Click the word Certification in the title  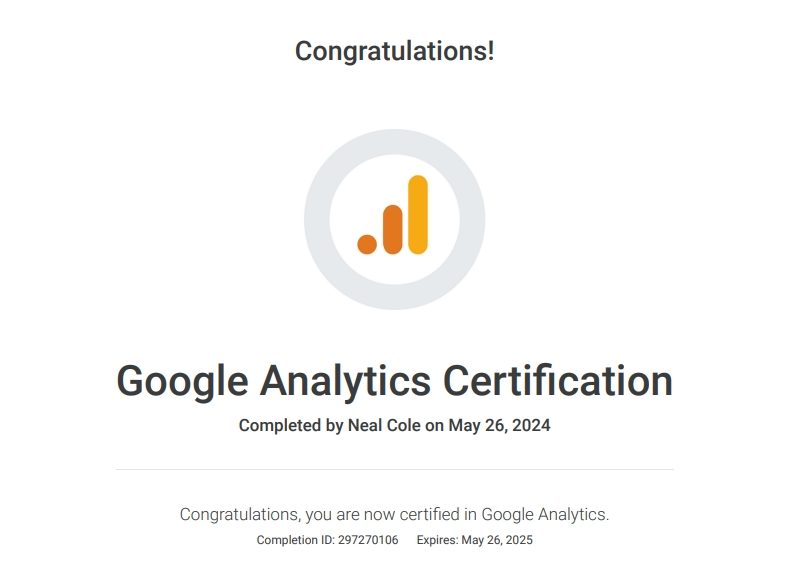[x=558, y=381]
